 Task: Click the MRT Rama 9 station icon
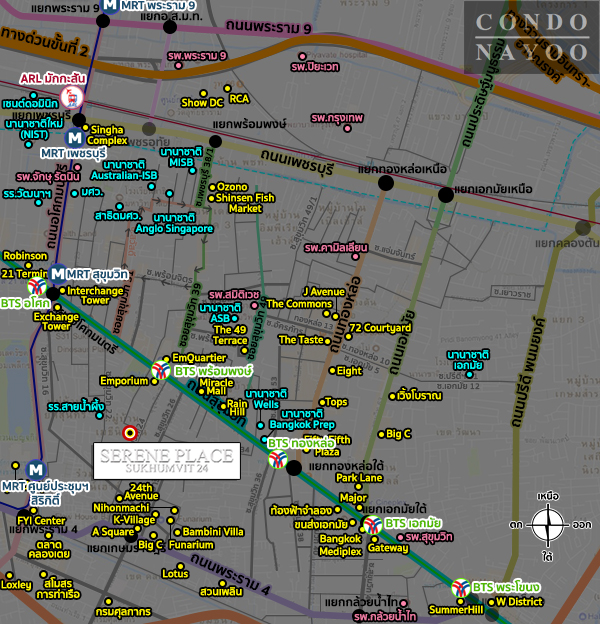(x=109, y=6)
